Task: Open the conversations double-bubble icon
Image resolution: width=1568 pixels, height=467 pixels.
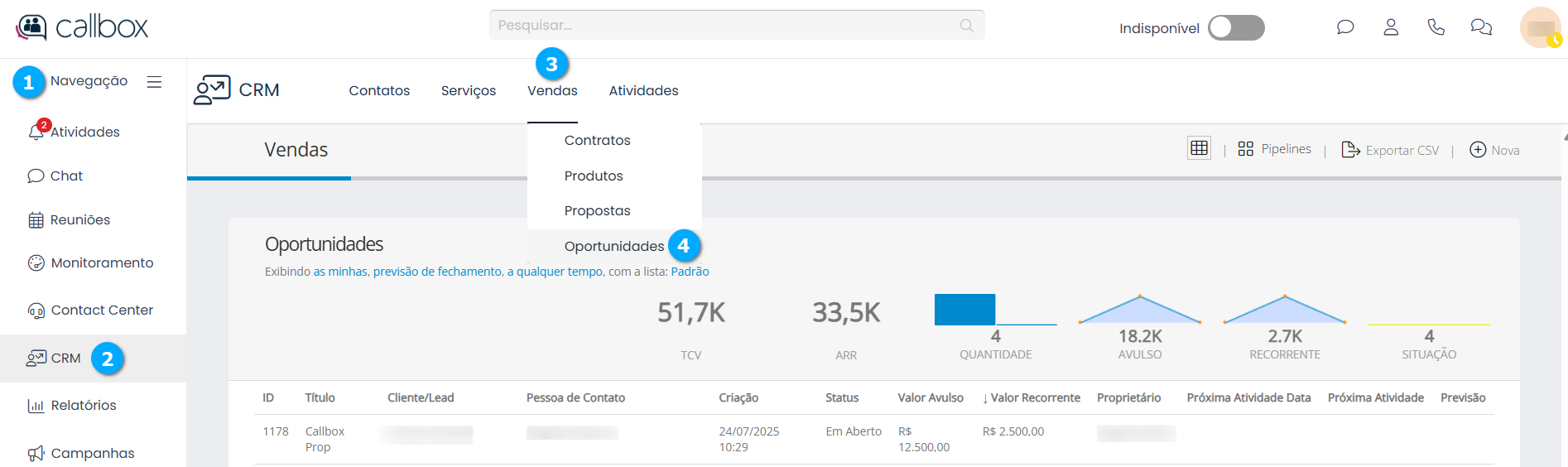Action: click(1481, 27)
